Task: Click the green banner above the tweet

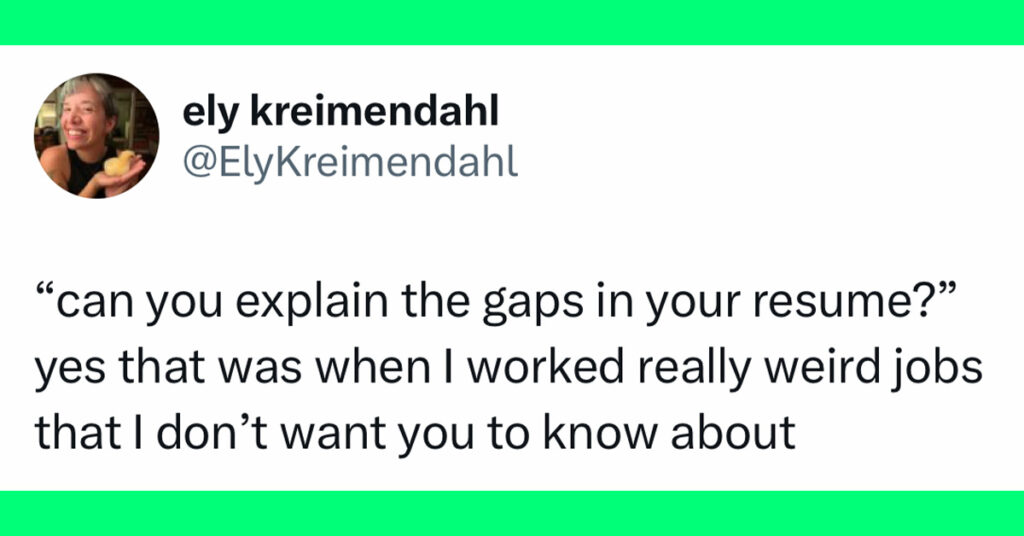Action: (512, 22)
